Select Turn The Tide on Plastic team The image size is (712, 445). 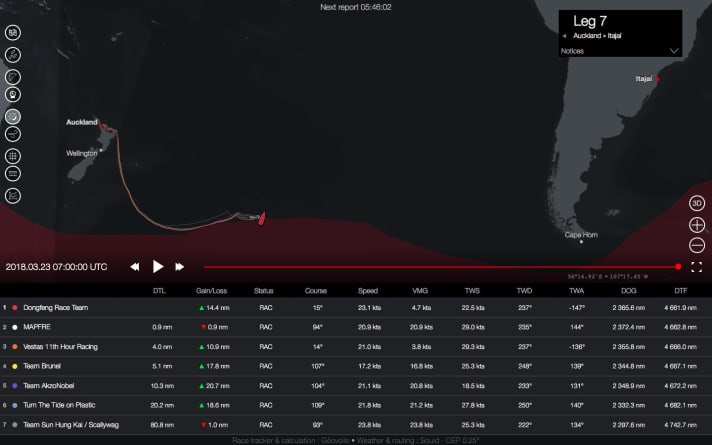click(59, 405)
